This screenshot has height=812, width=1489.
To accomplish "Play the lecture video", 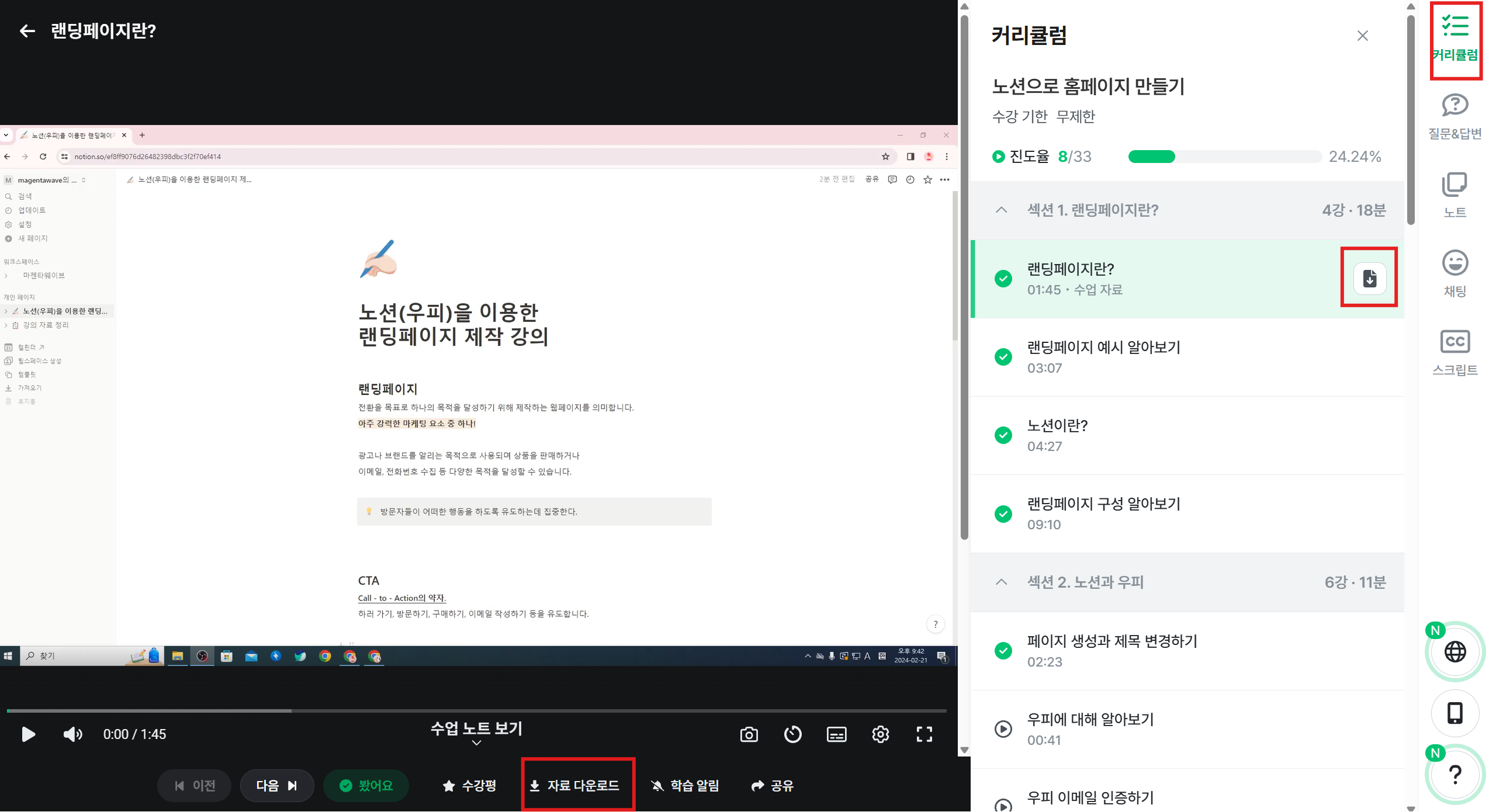I will 28,734.
